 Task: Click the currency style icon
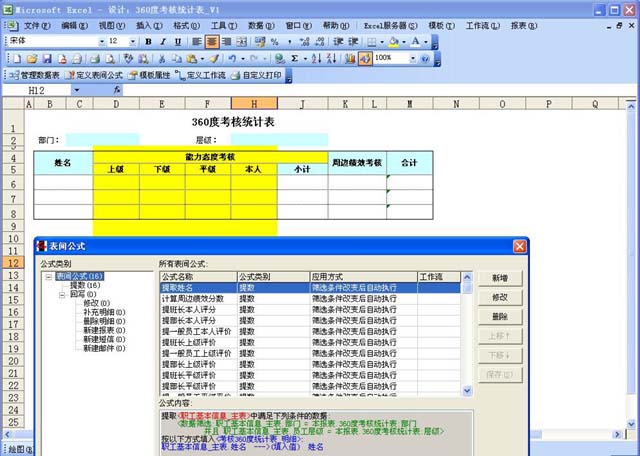tap(260, 41)
